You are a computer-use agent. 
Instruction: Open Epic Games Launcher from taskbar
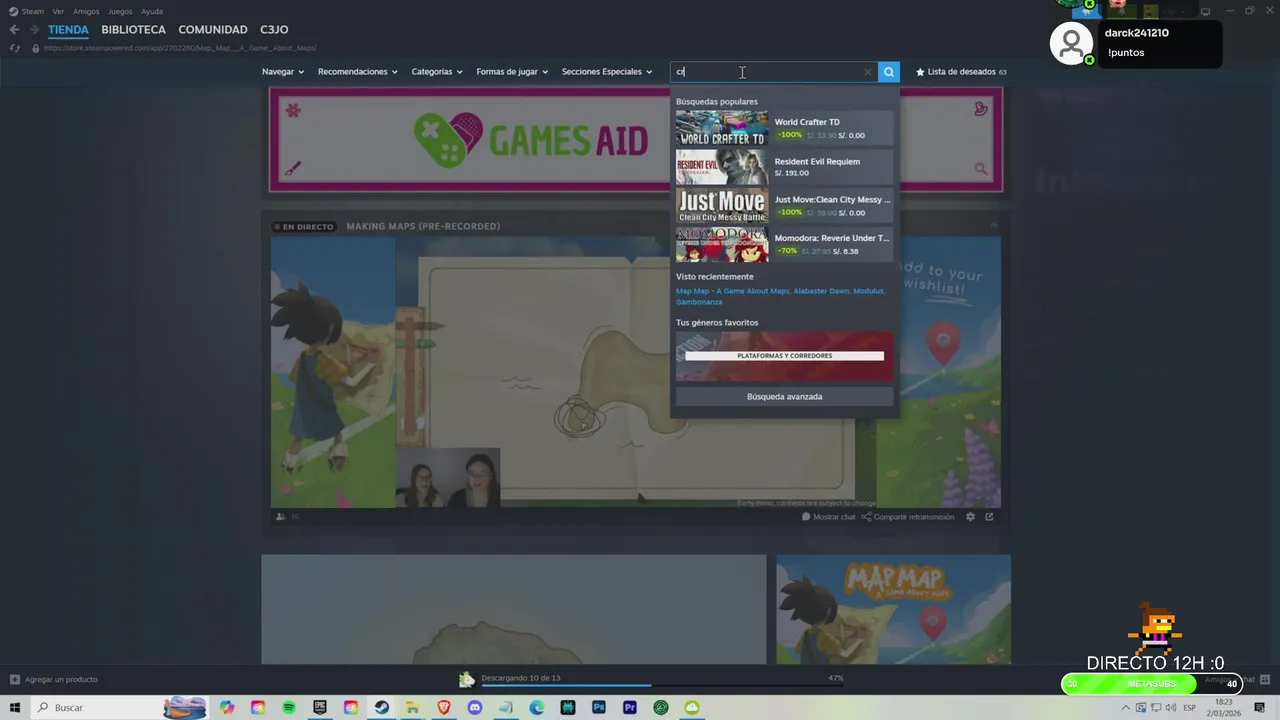tap(320, 708)
